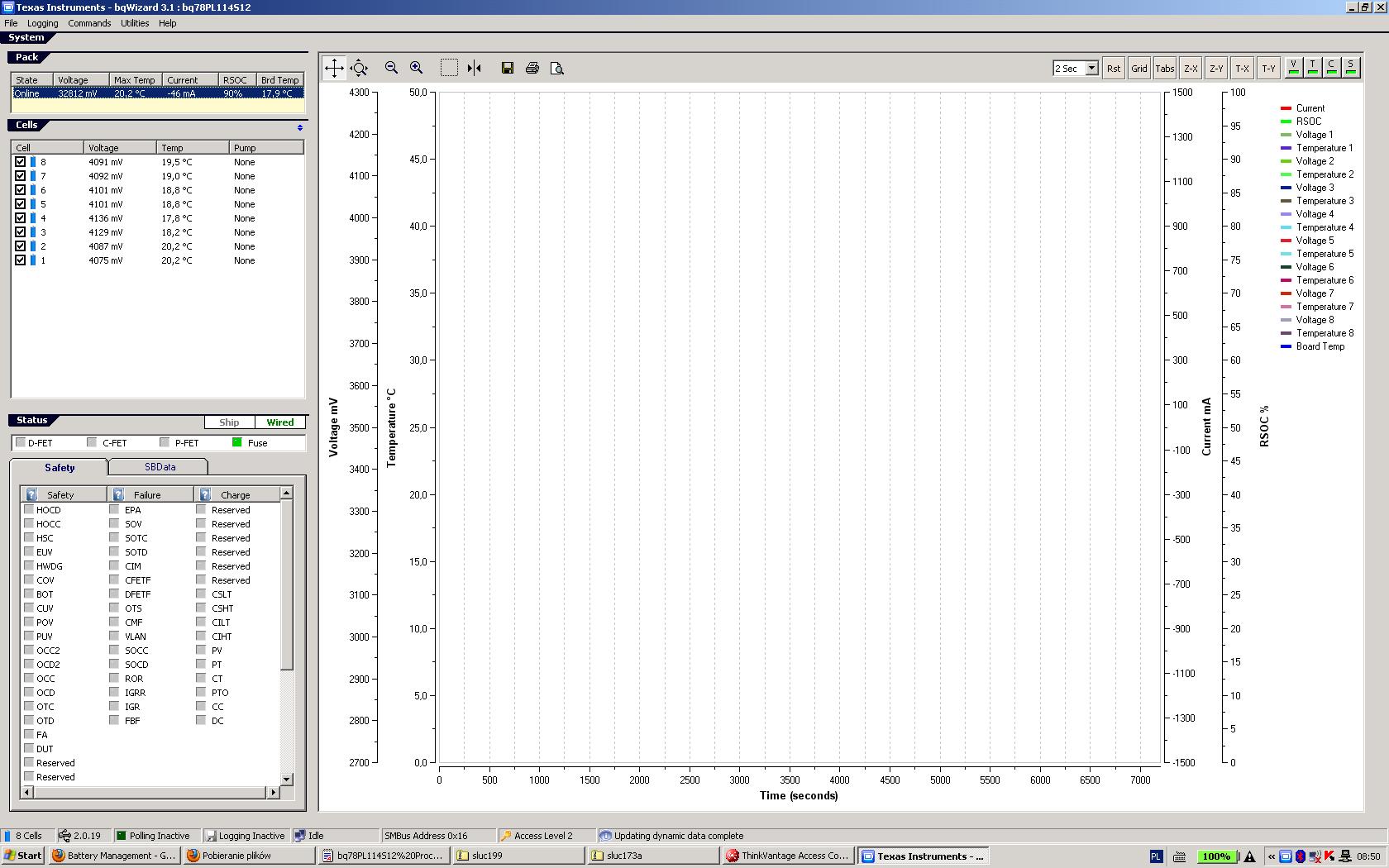Image resolution: width=1389 pixels, height=868 pixels.
Task: Collapse the Cells panel expander arrow
Action: tap(300, 127)
